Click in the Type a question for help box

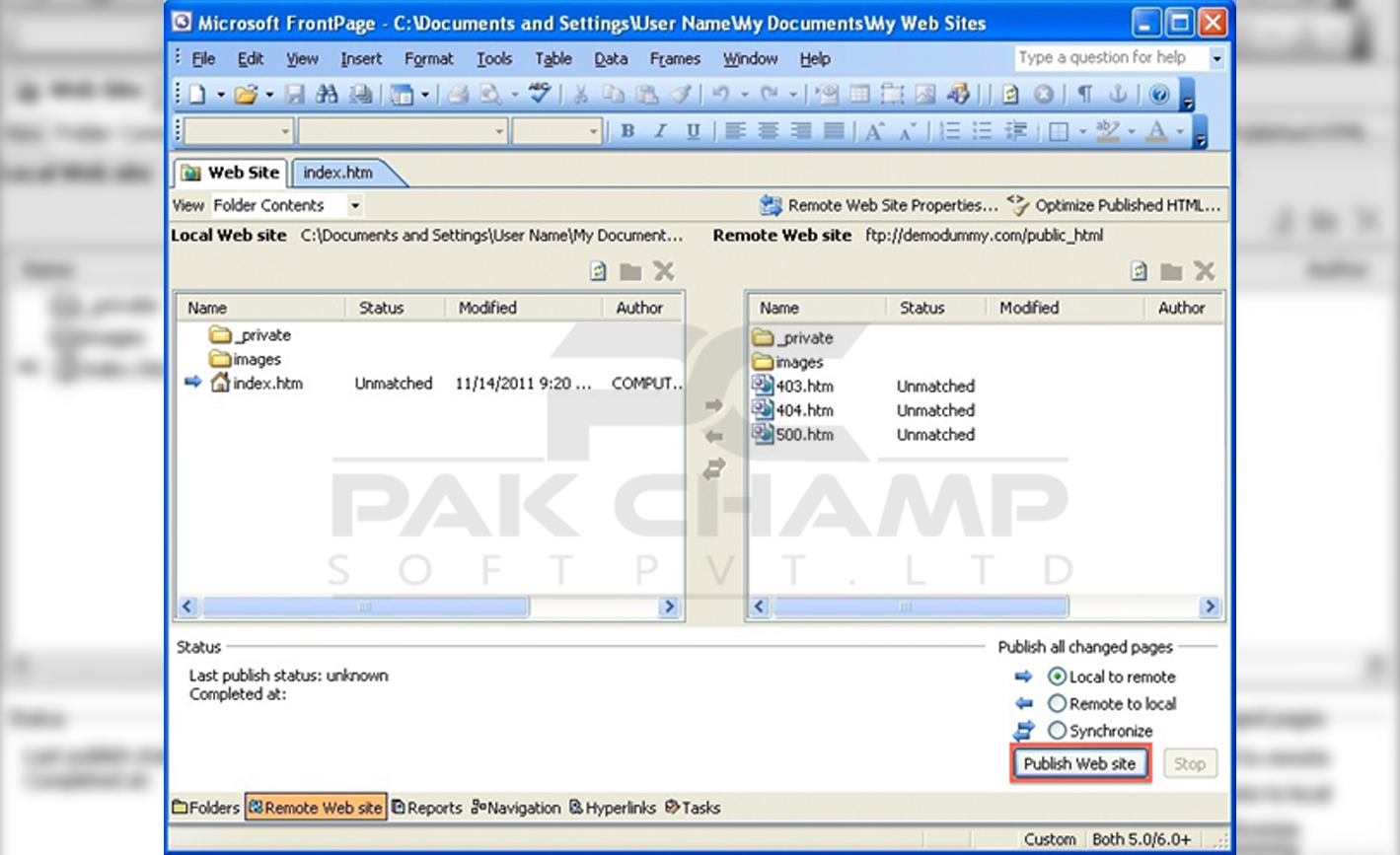1110,58
